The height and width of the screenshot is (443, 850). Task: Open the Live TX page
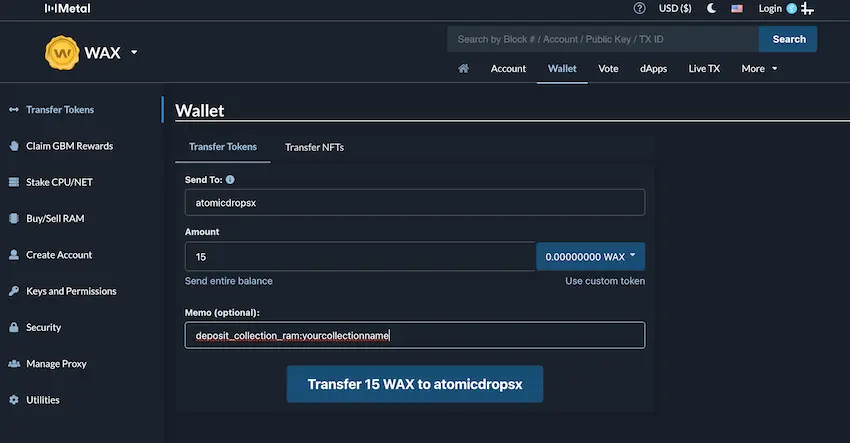click(704, 69)
